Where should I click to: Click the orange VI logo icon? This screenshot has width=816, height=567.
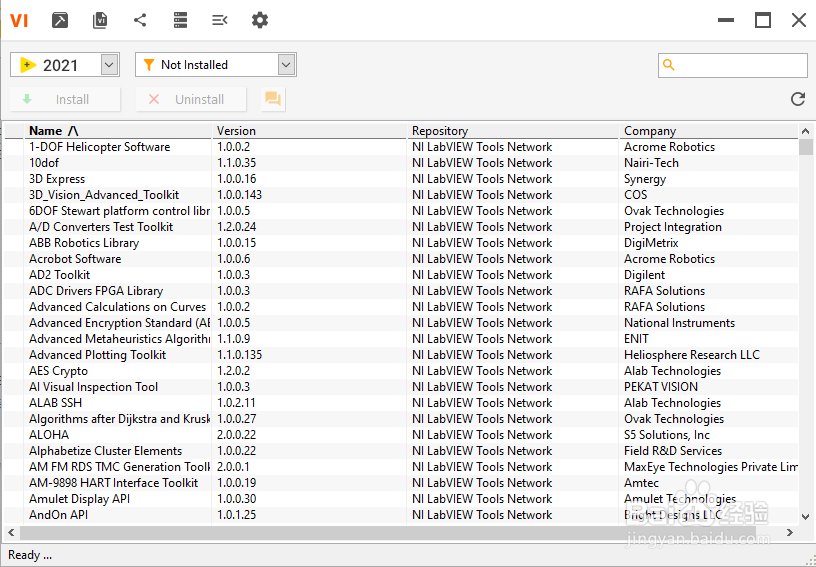pyautogui.click(x=19, y=20)
